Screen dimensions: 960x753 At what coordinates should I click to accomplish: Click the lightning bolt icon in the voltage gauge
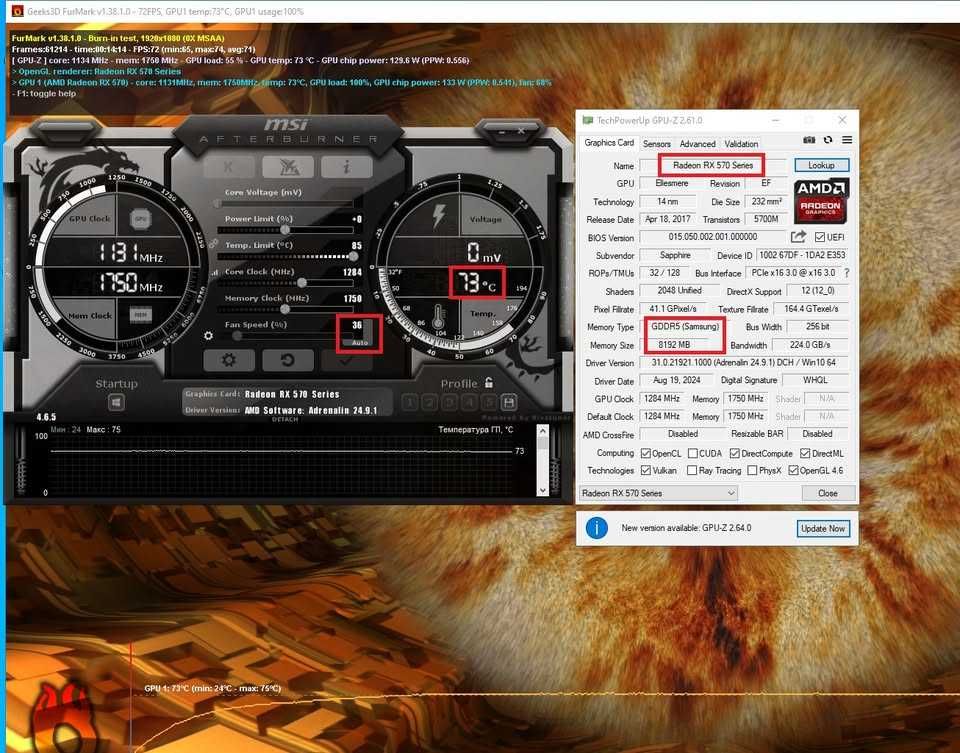click(x=439, y=217)
